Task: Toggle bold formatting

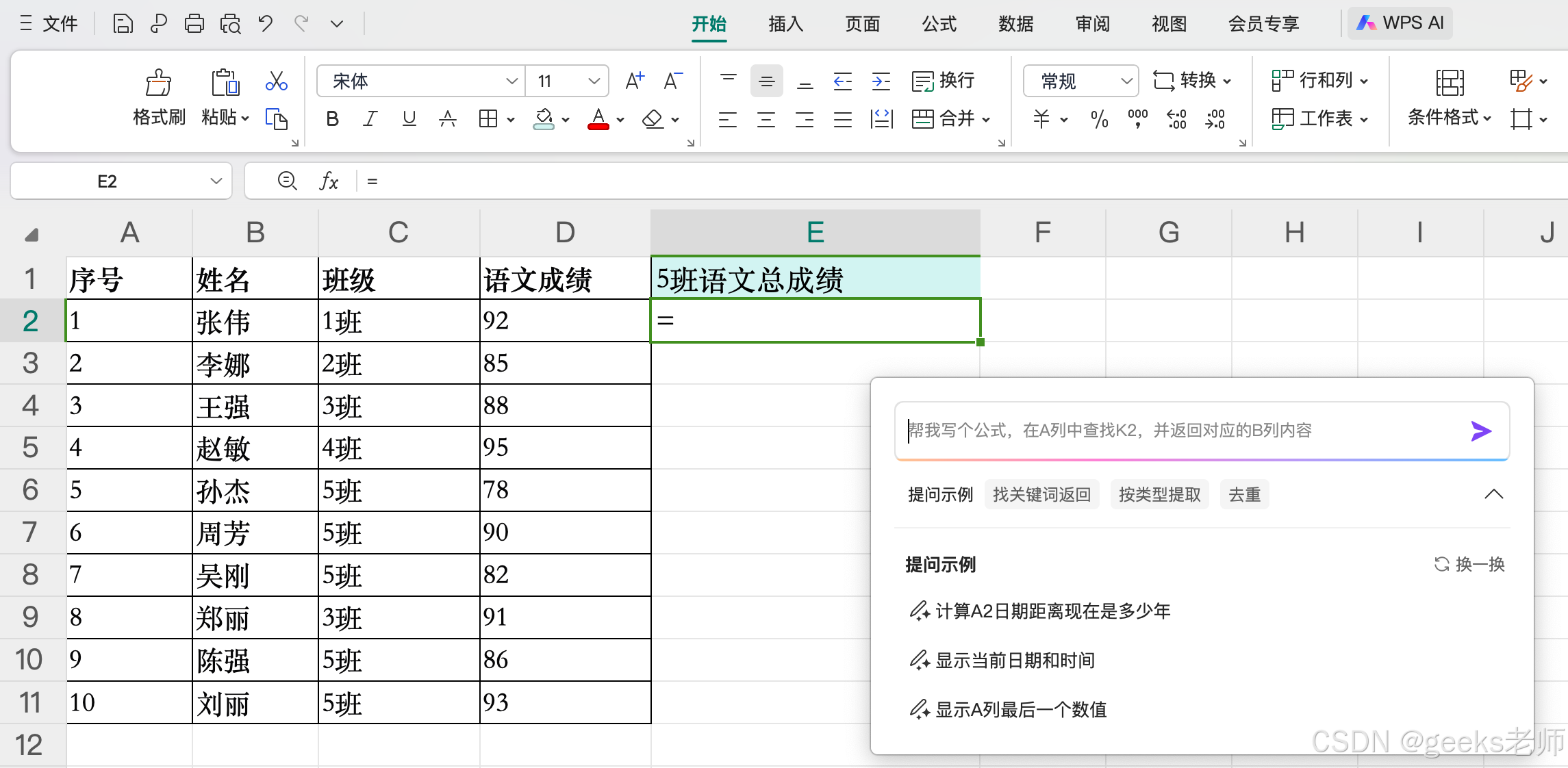Action: click(x=332, y=119)
